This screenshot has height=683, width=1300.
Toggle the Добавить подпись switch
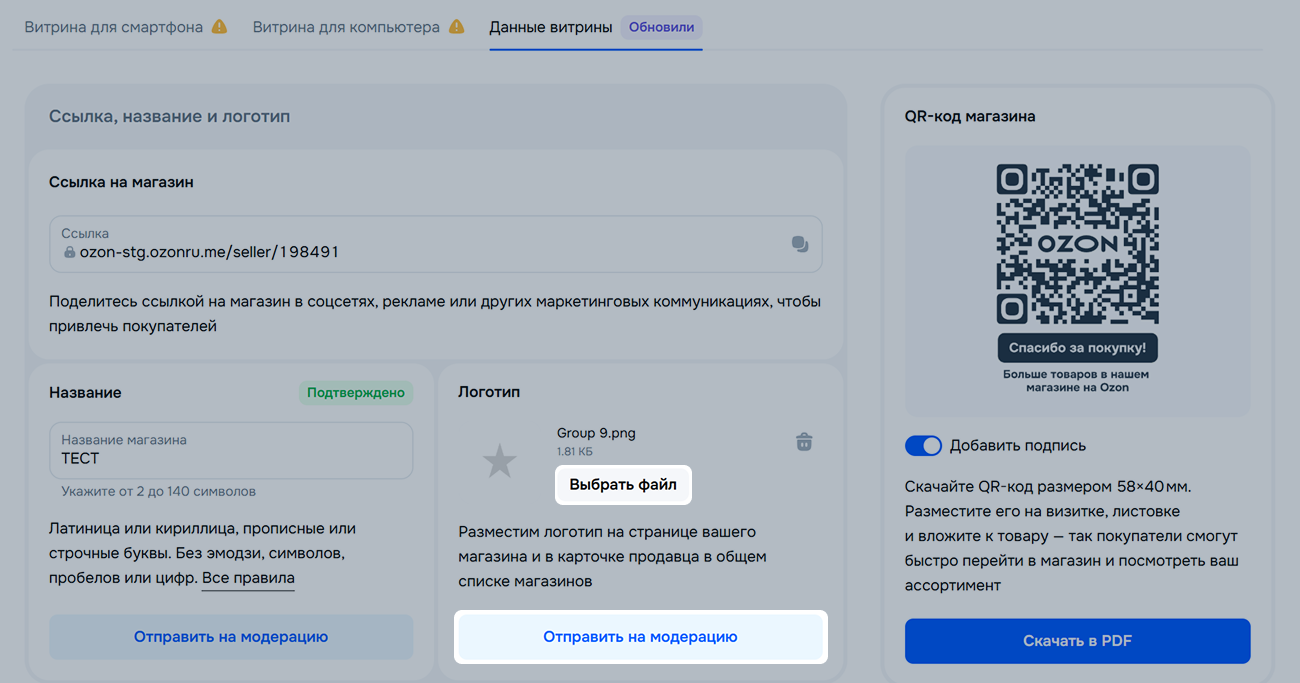pyautogui.click(x=923, y=446)
